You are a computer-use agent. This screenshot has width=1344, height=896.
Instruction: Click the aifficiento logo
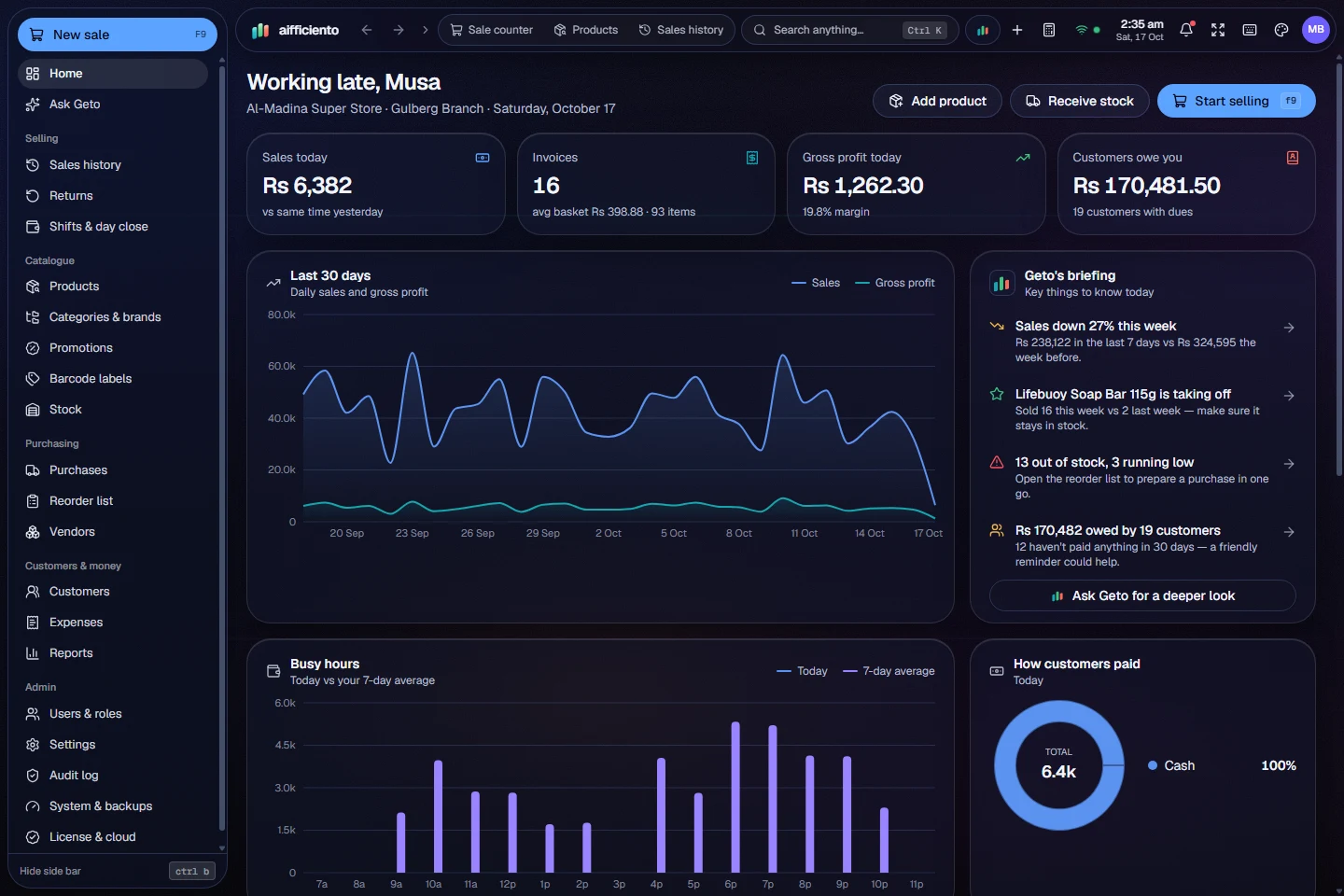pos(295,30)
